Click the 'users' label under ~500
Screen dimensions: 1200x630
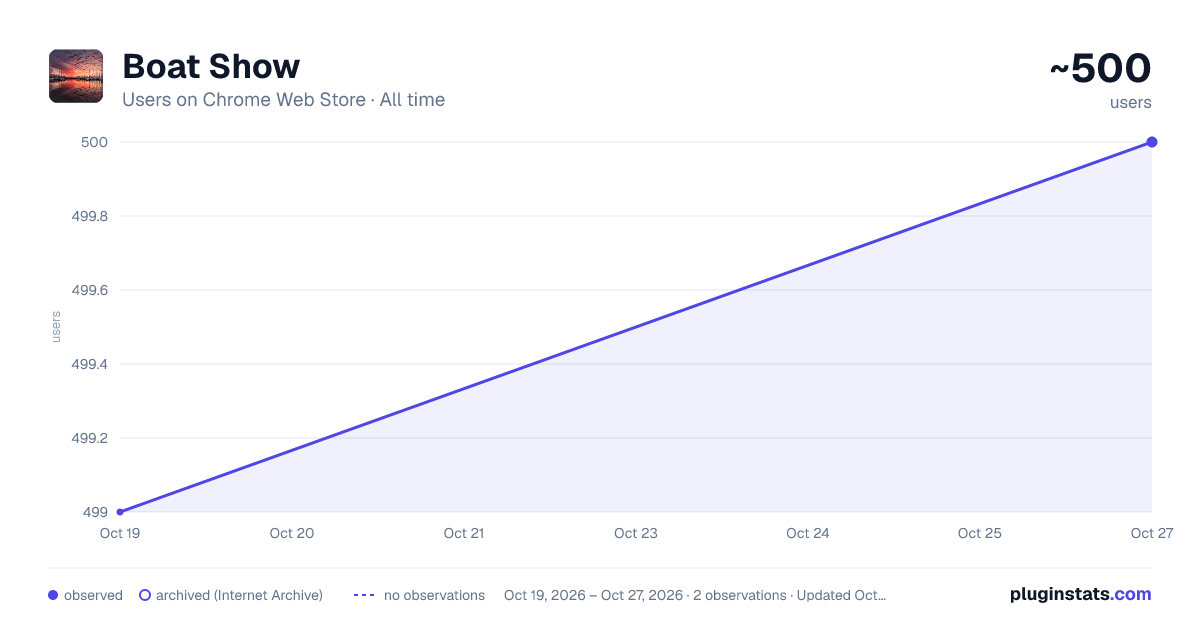coord(1131,102)
